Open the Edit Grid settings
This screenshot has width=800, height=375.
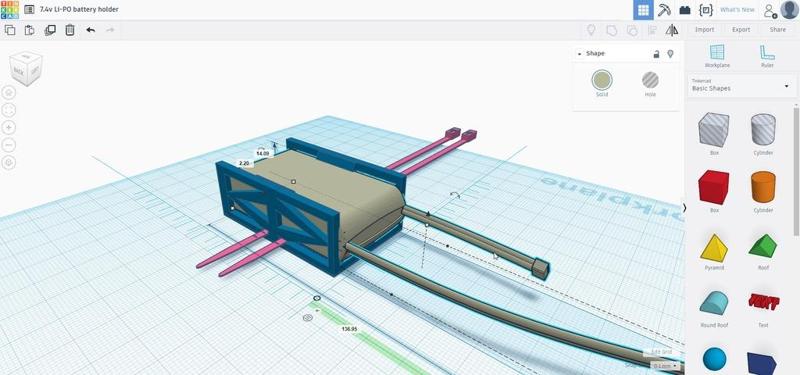coord(662,353)
